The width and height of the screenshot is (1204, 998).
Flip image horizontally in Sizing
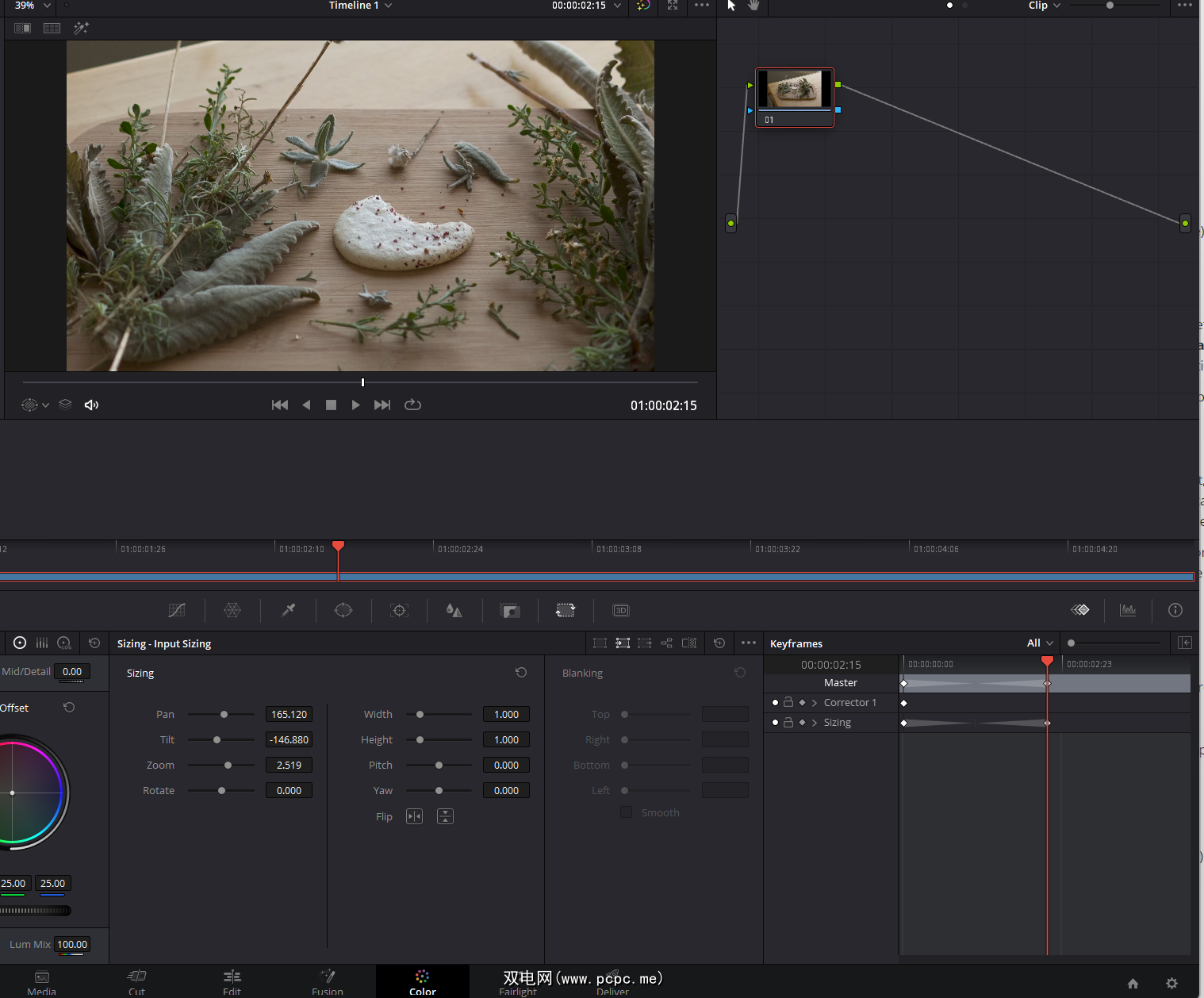(414, 816)
